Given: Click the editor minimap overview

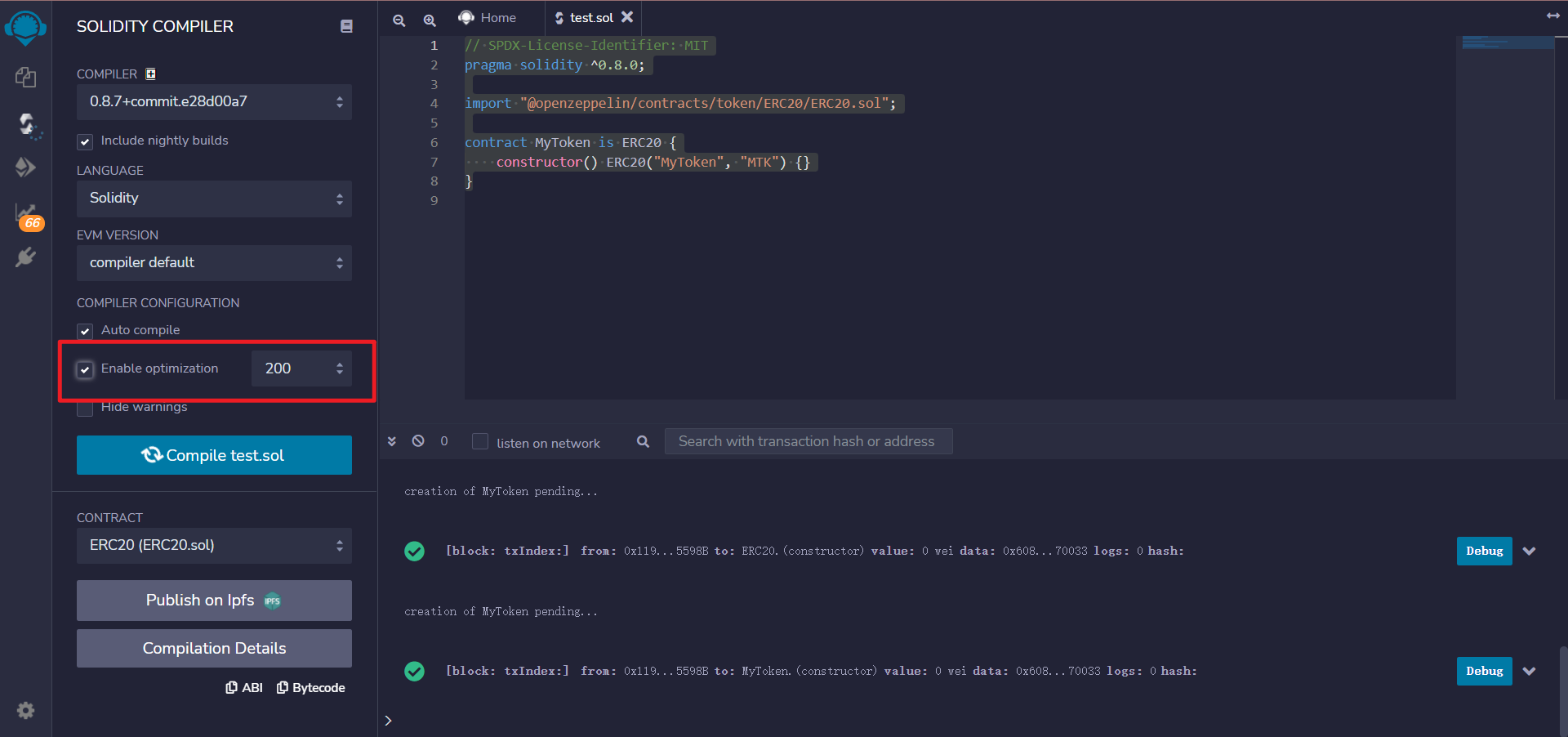Looking at the screenshot, I should (x=1507, y=42).
